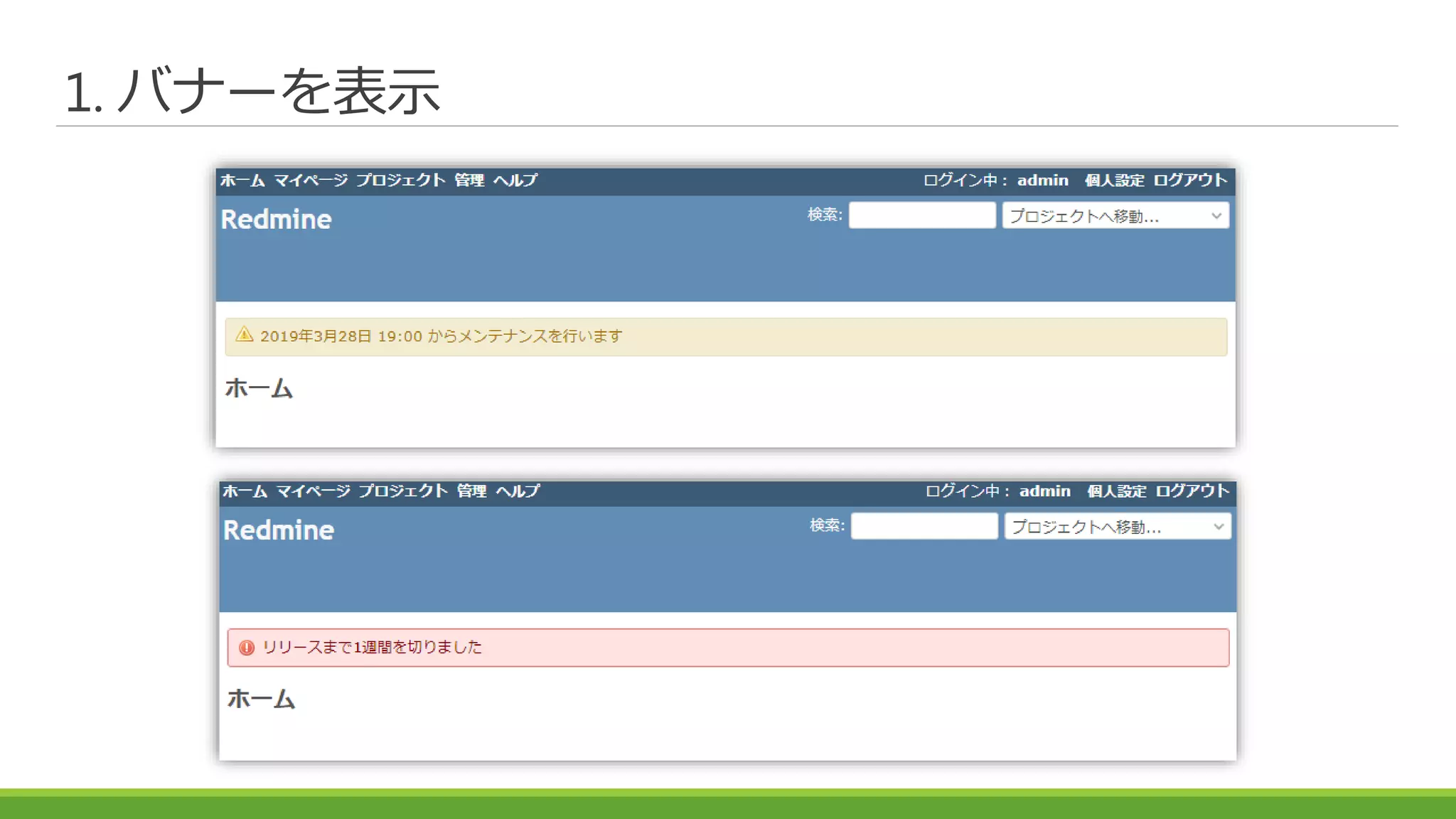Click search input field in upper screenshot
1456x819 pixels.
click(x=922, y=215)
